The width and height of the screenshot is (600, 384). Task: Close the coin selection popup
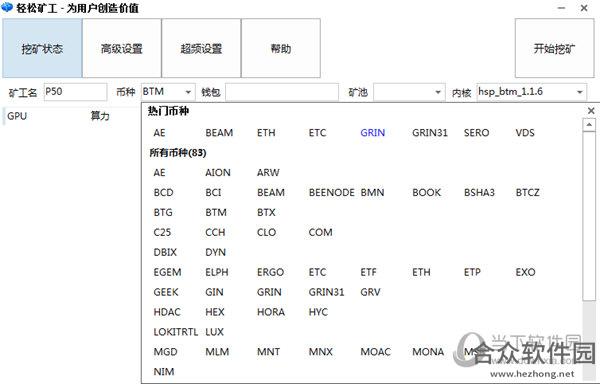pos(591,111)
